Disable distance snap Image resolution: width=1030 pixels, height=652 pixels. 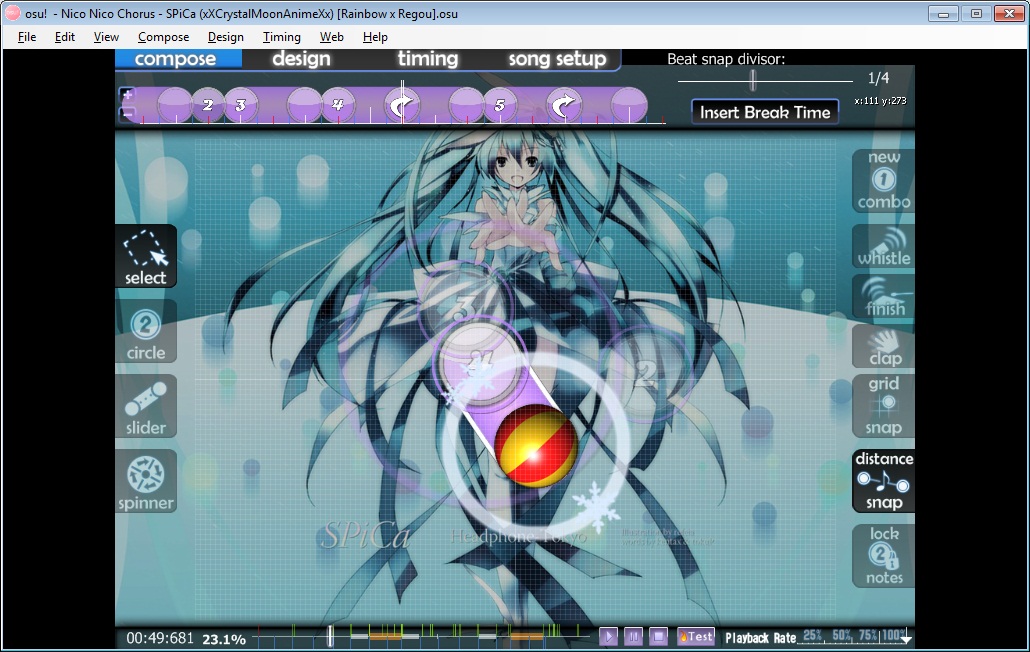(884, 481)
